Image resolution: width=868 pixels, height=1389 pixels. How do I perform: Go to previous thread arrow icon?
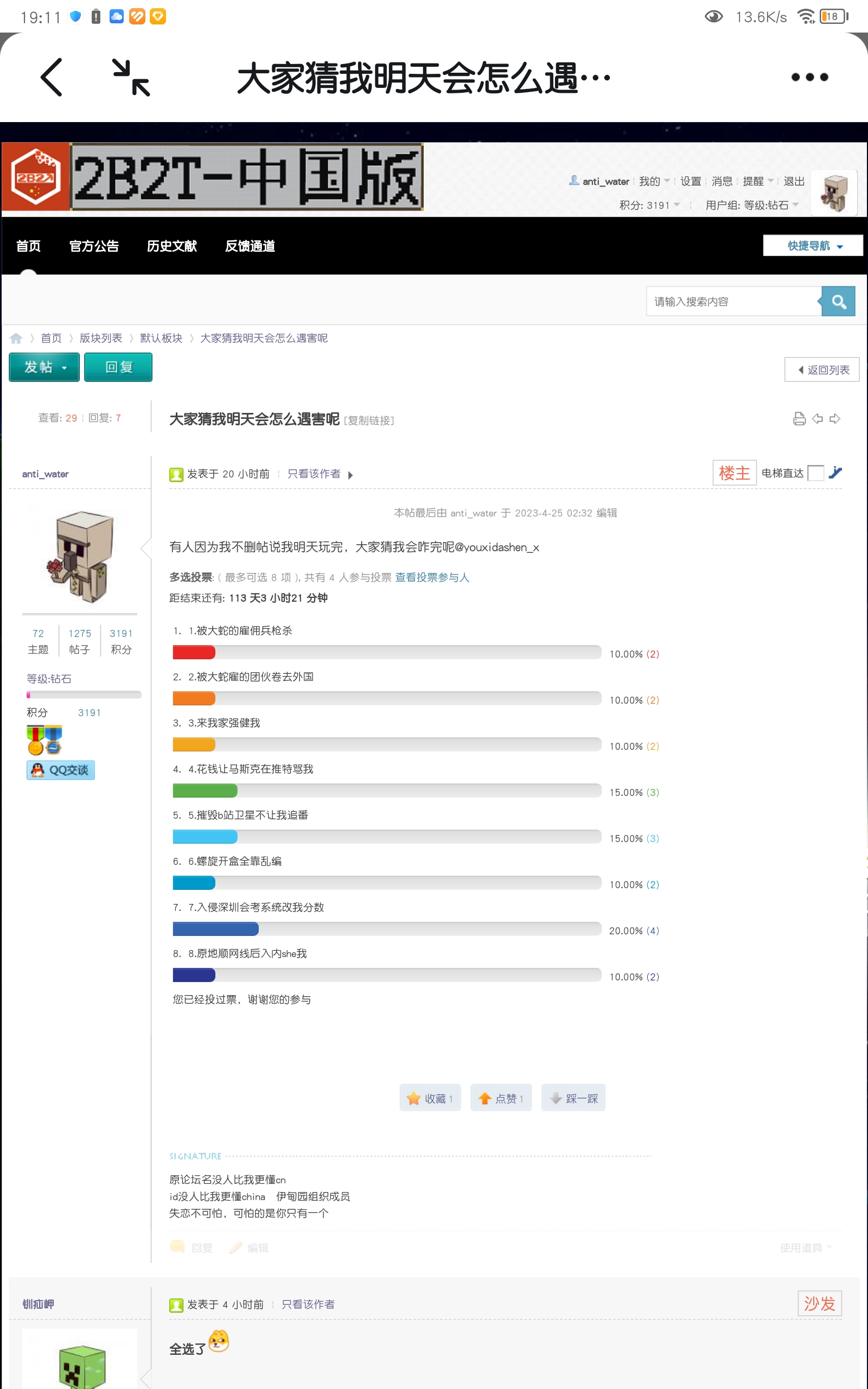click(x=818, y=419)
